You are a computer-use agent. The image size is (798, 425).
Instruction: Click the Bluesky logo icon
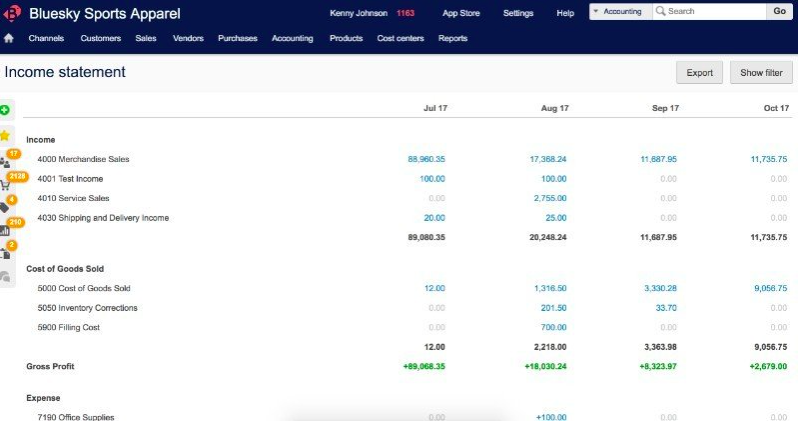[x=12, y=13]
